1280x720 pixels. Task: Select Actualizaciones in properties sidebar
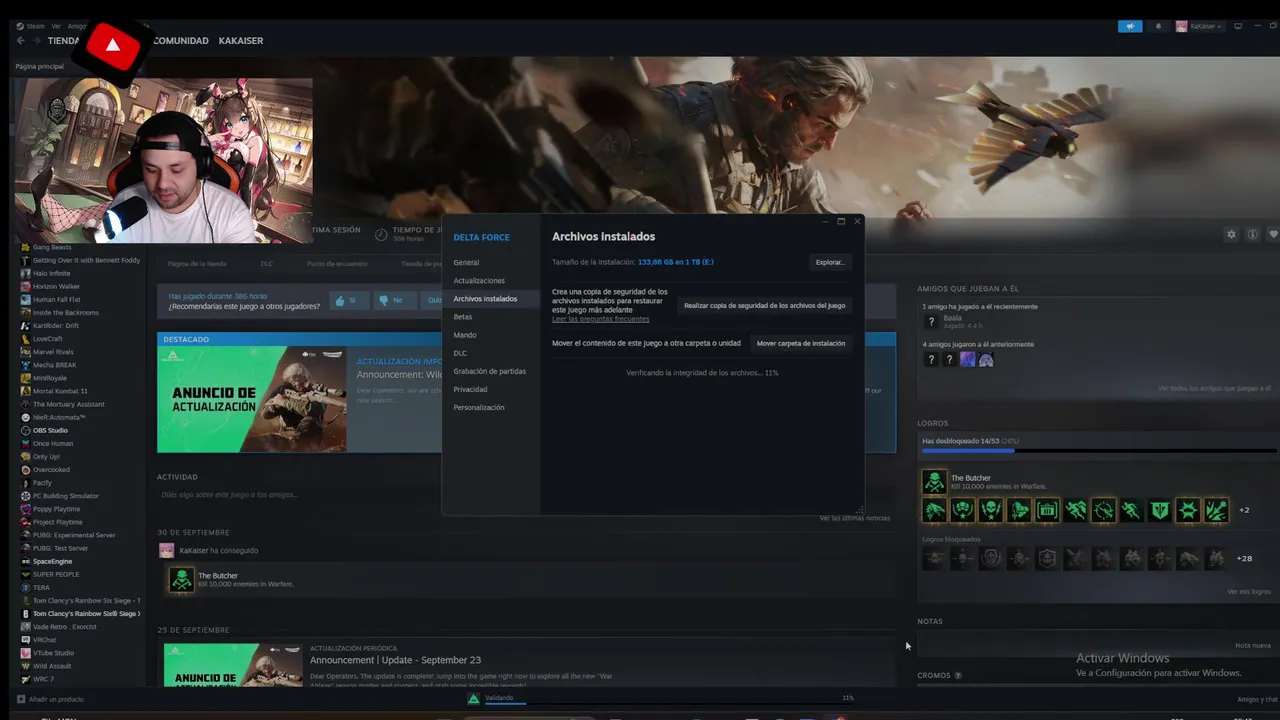tap(479, 281)
